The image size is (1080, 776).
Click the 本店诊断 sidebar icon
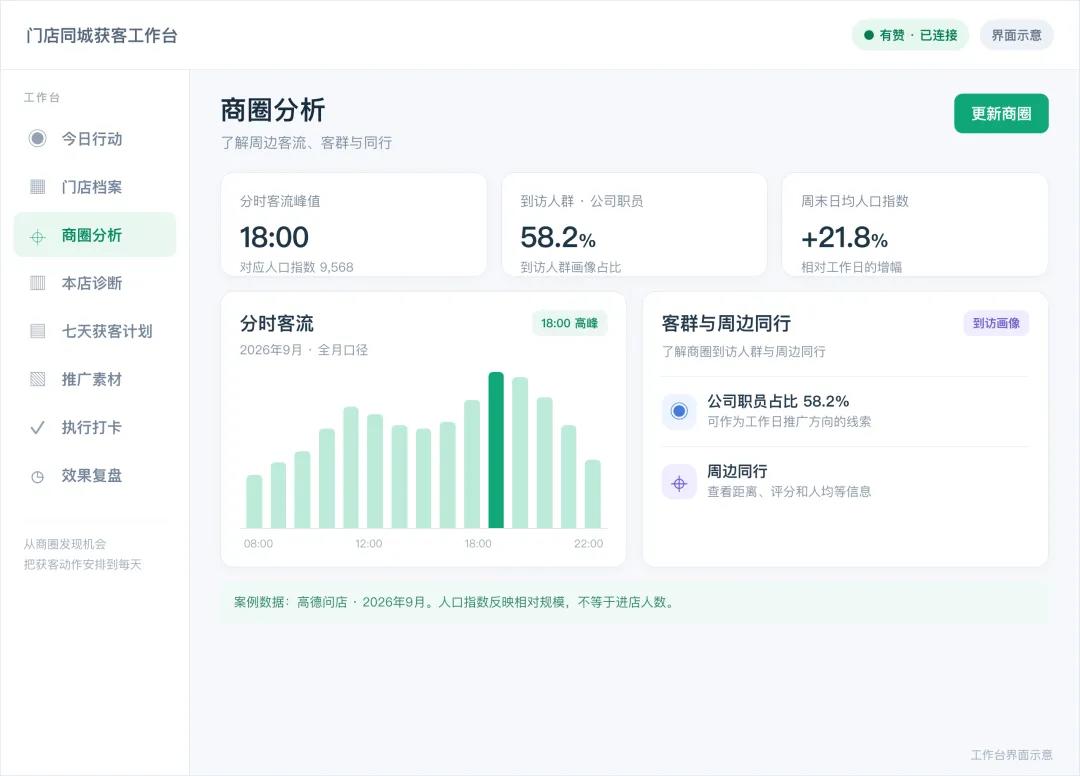(38, 283)
